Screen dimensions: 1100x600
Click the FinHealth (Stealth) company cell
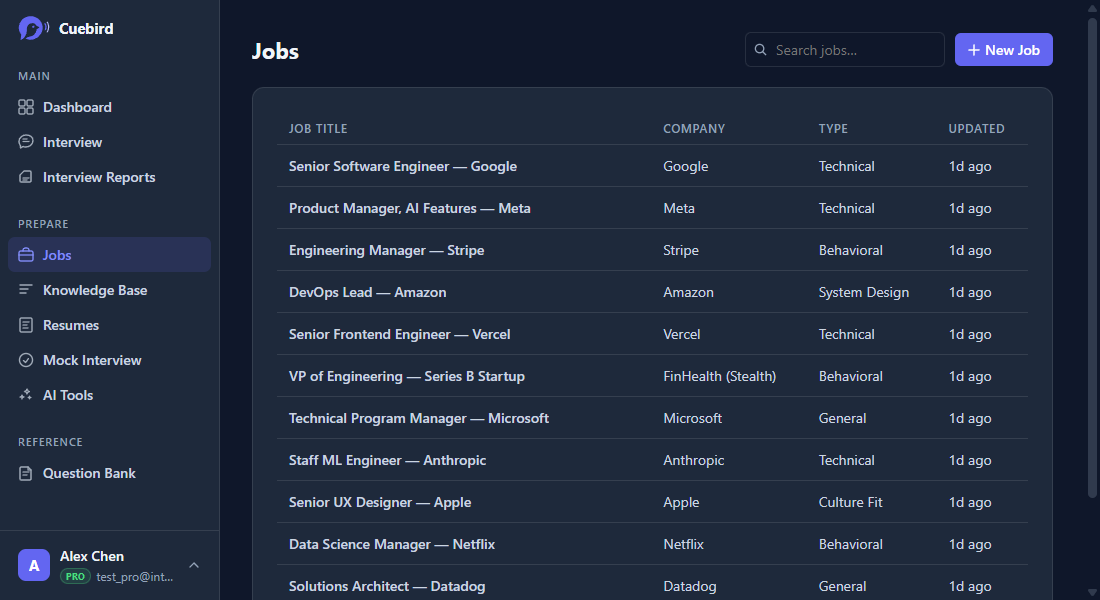(719, 376)
